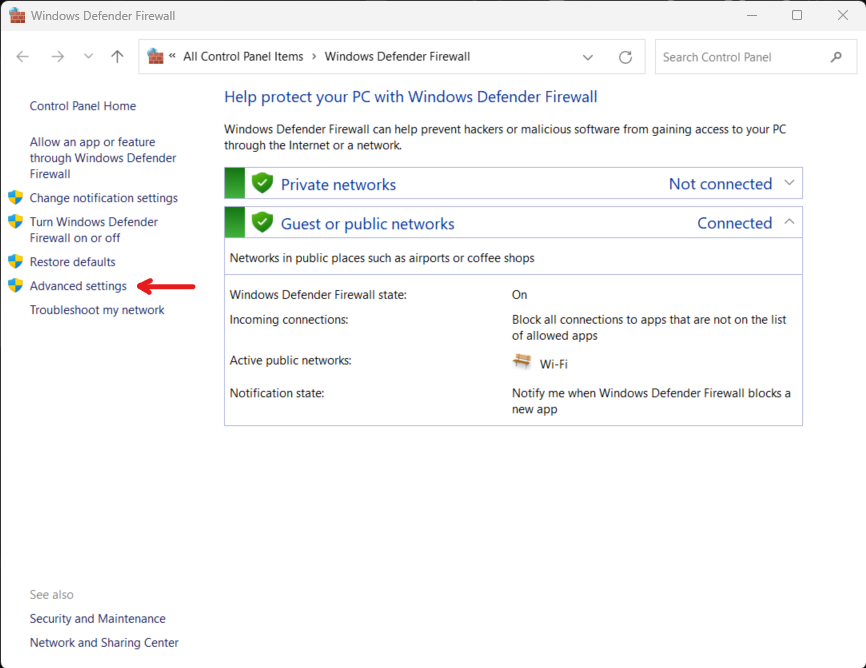
Task: Maximize the Windows Defender Firewall window
Action: [x=797, y=15]
